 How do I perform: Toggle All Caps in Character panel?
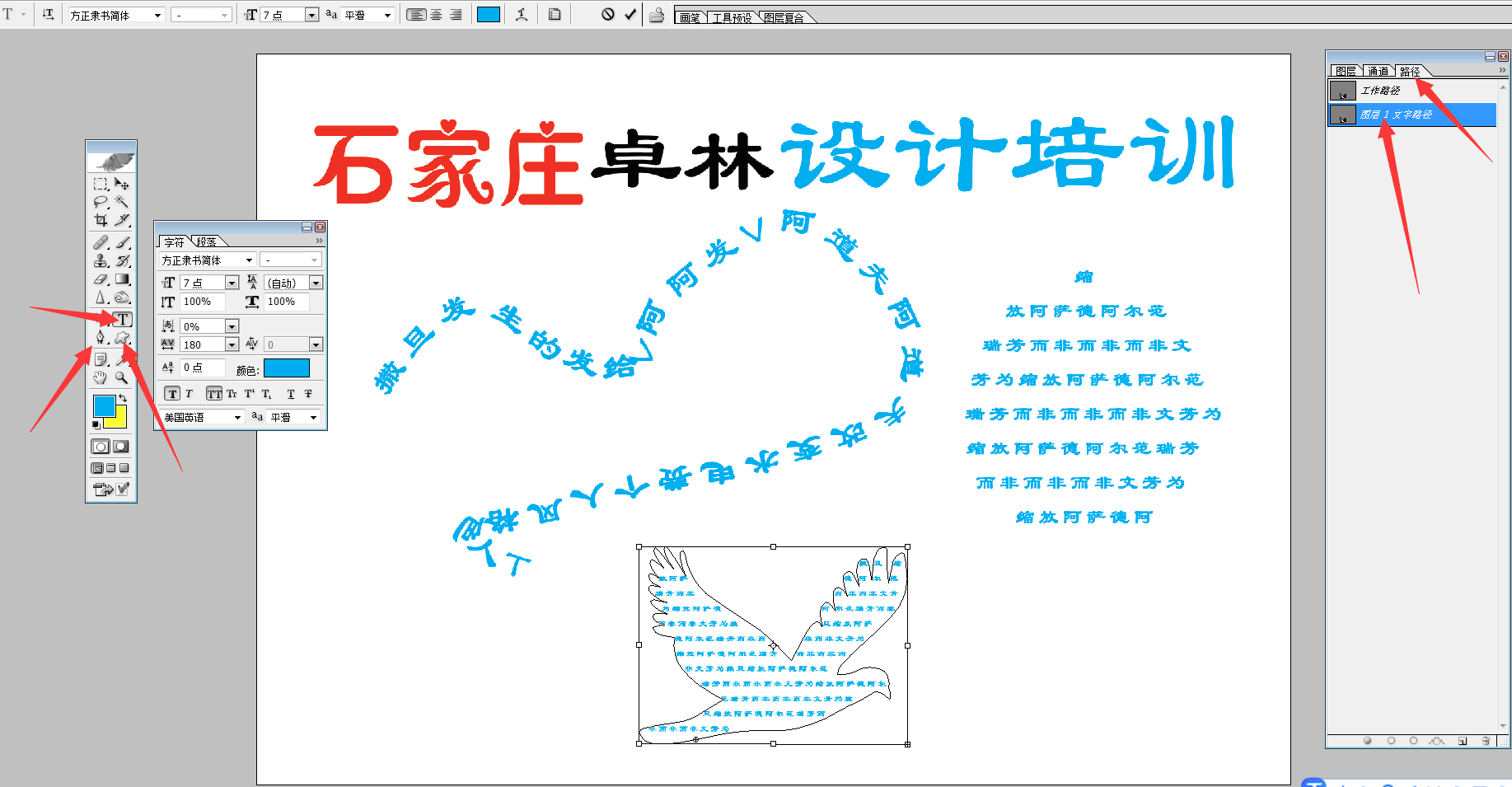[214, 394]
